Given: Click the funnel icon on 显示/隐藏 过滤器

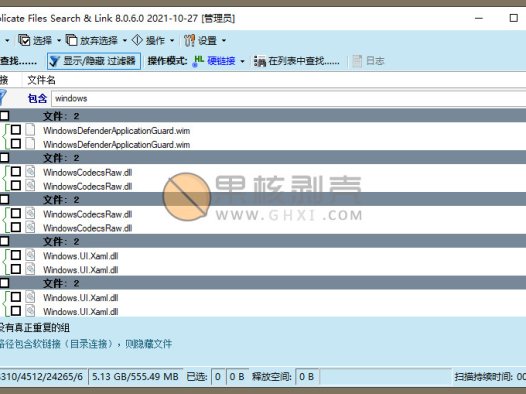Looking at the screenshot, I should pyautogui.click(x=55, y=61).
